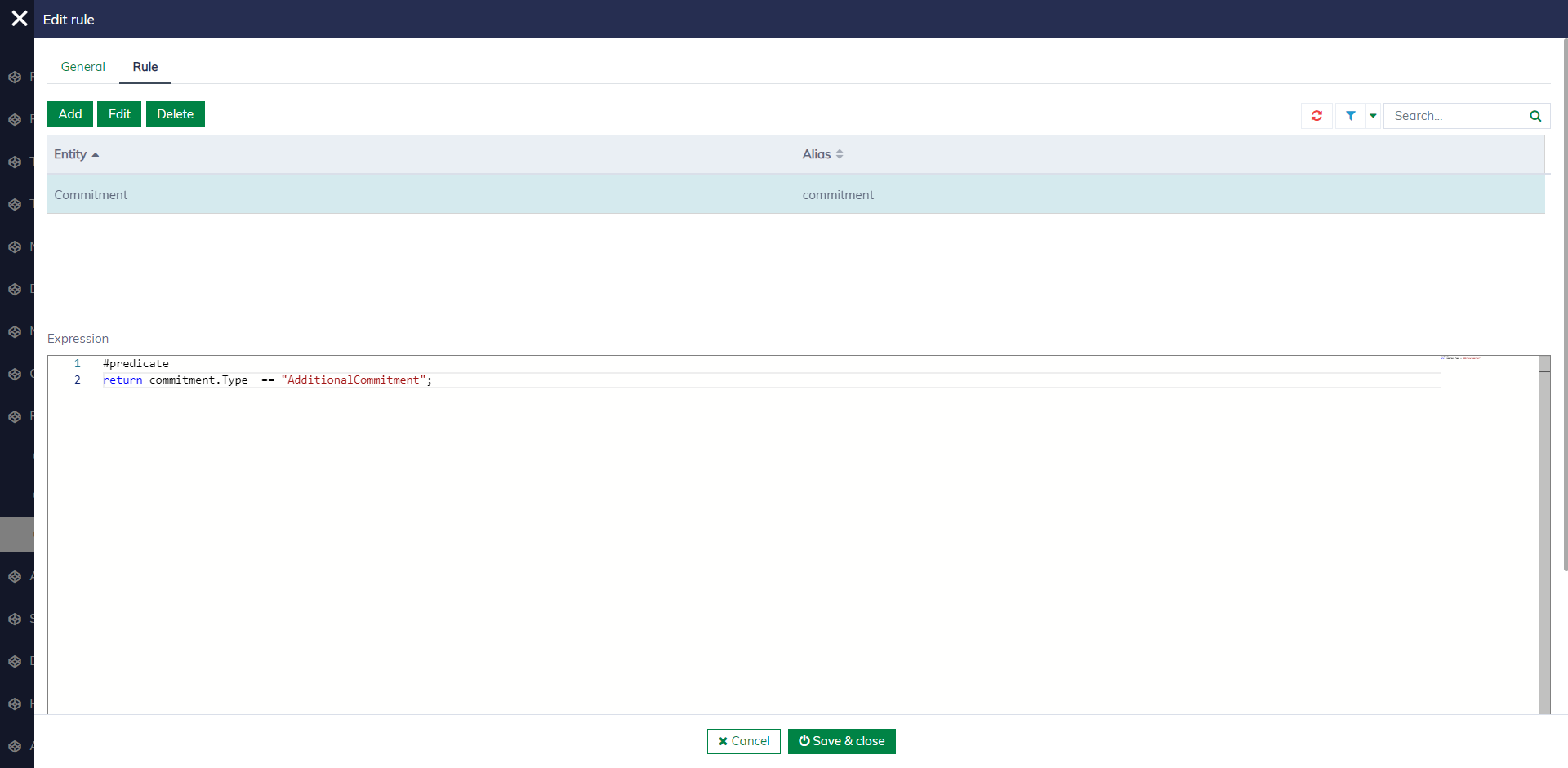Viewport: 1568px width, 768px height.
Task: Click the topmost sidebar cube icon
Action: 15,78
